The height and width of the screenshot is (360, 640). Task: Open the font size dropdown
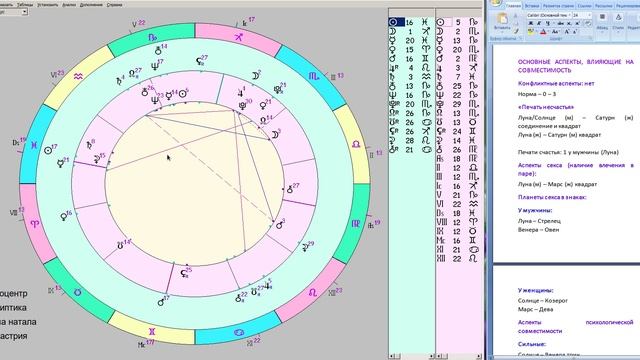(589, 15)
